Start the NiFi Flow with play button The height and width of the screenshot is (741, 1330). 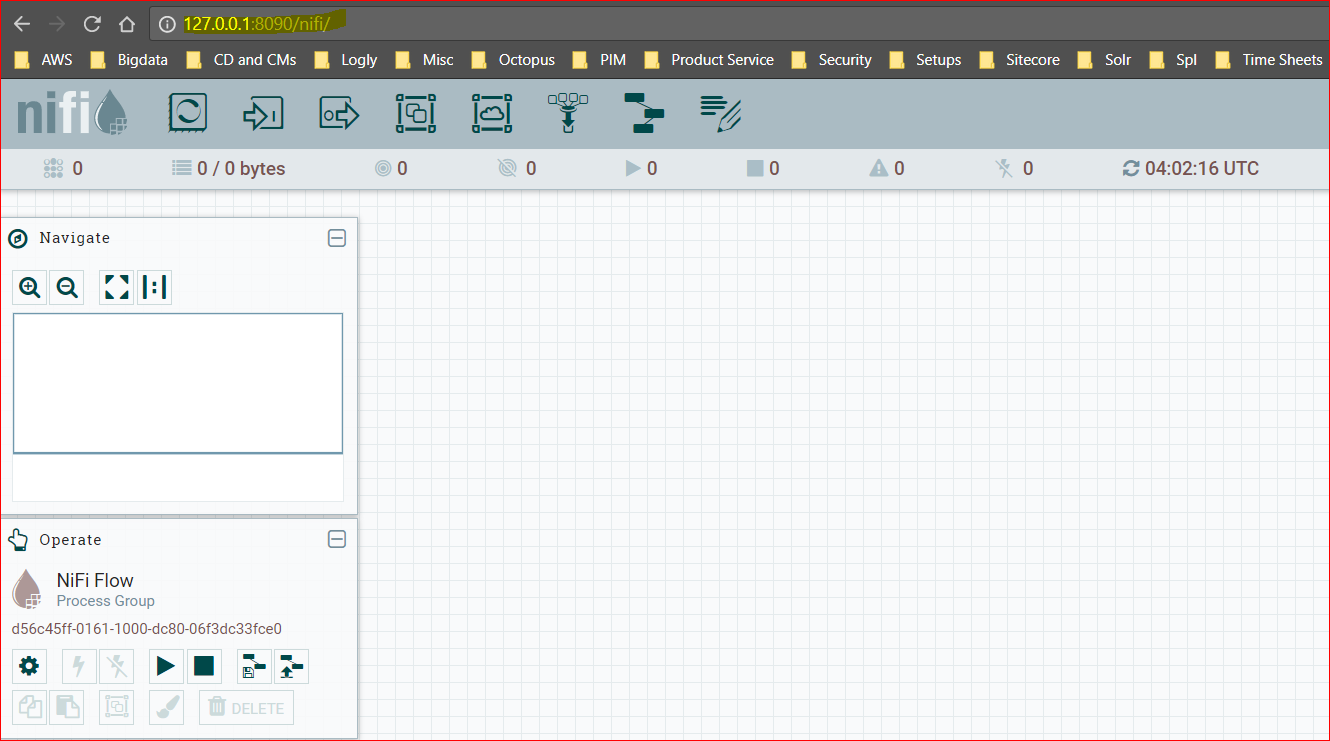166,666
